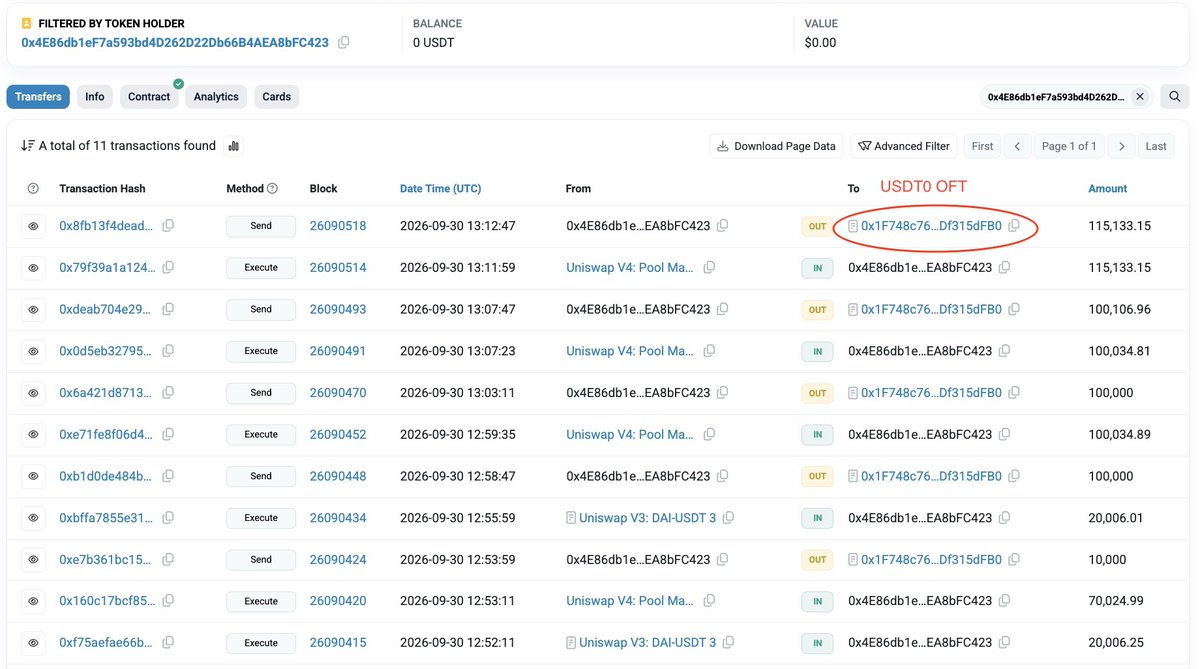Click Download Page Data button
This screenshot has width=1200, height=669.
tap(777, 146)
